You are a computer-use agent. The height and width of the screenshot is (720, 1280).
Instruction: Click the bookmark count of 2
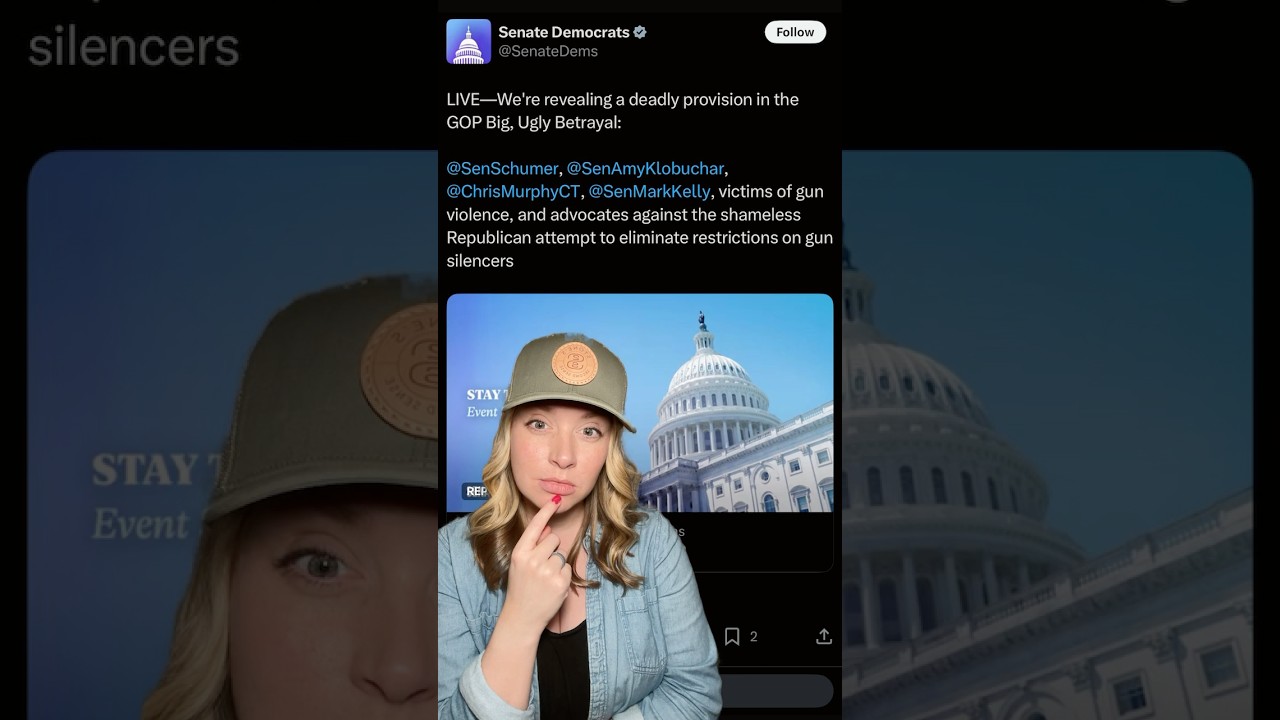point(753,636)
